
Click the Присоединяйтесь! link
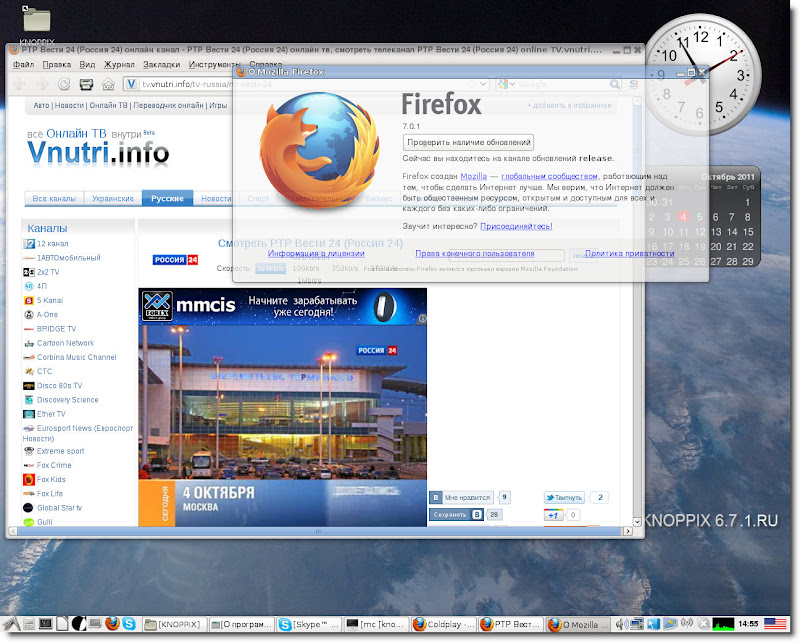coord(516,226)
